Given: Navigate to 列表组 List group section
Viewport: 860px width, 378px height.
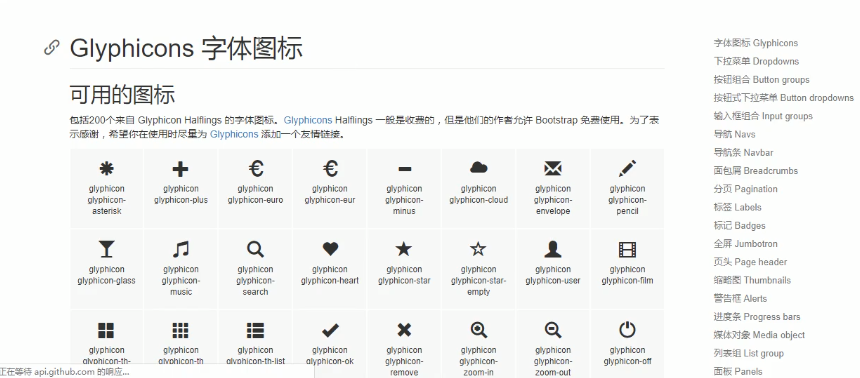Looking at the screenshot, I should [749, 353].
